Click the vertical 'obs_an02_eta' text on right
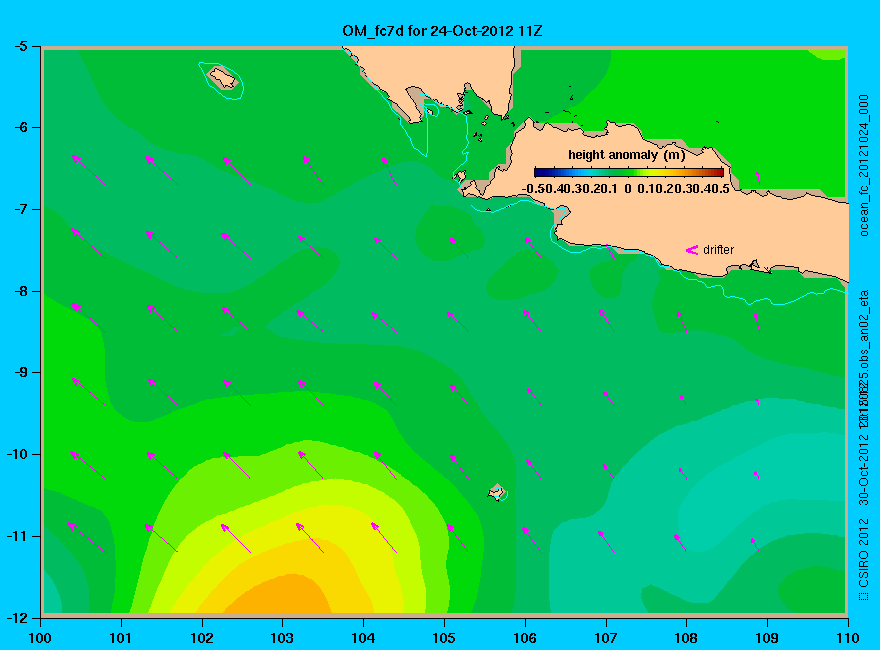The width and height of the screenshot is (880, 650). 864,327
